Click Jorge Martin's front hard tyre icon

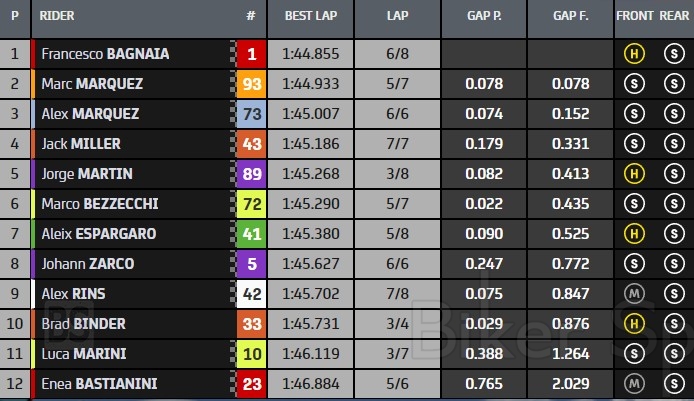pyautogui.click(x=633, y=174)
